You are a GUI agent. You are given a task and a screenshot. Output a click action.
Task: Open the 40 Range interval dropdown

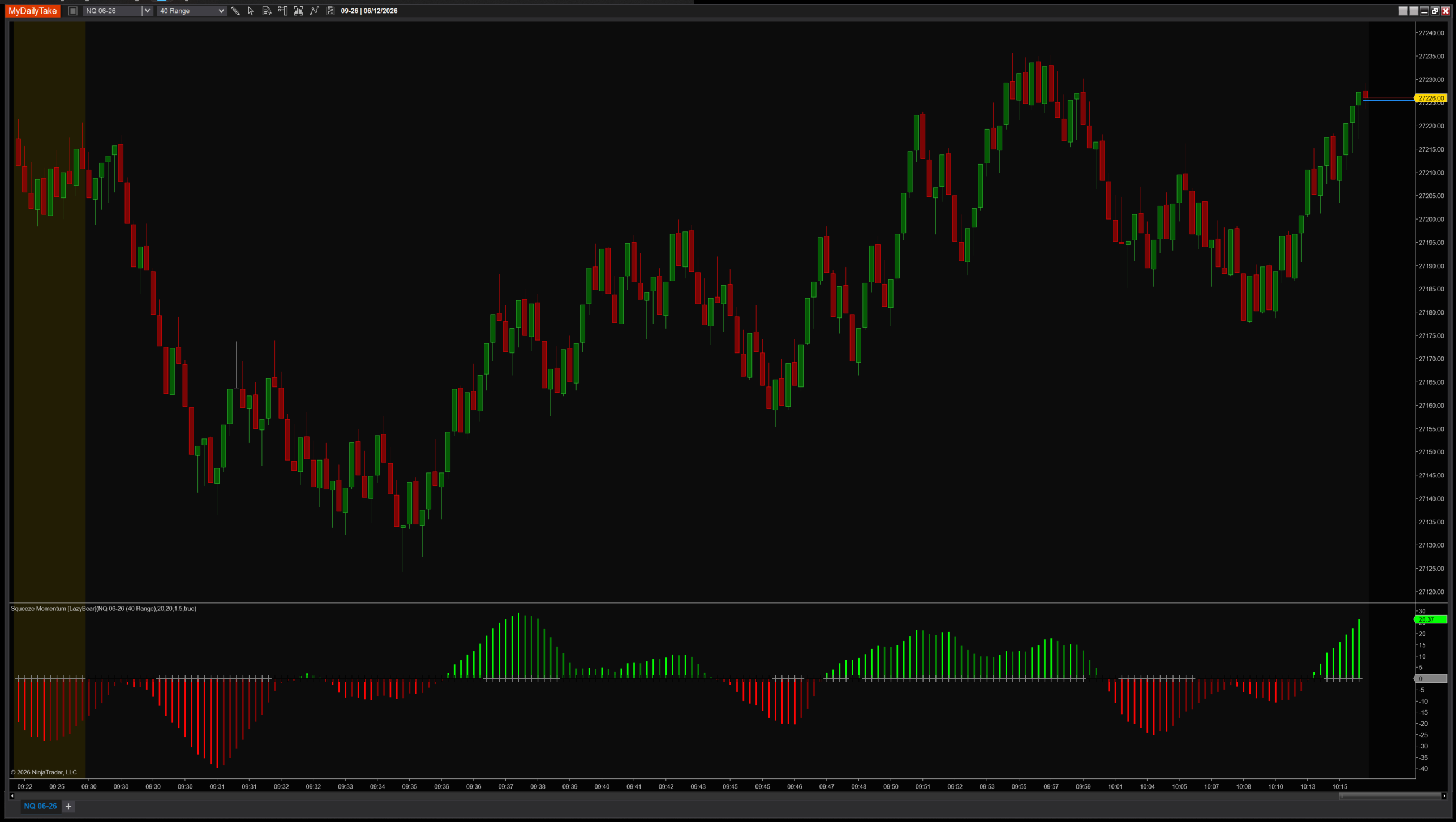[x=191, y=11]
